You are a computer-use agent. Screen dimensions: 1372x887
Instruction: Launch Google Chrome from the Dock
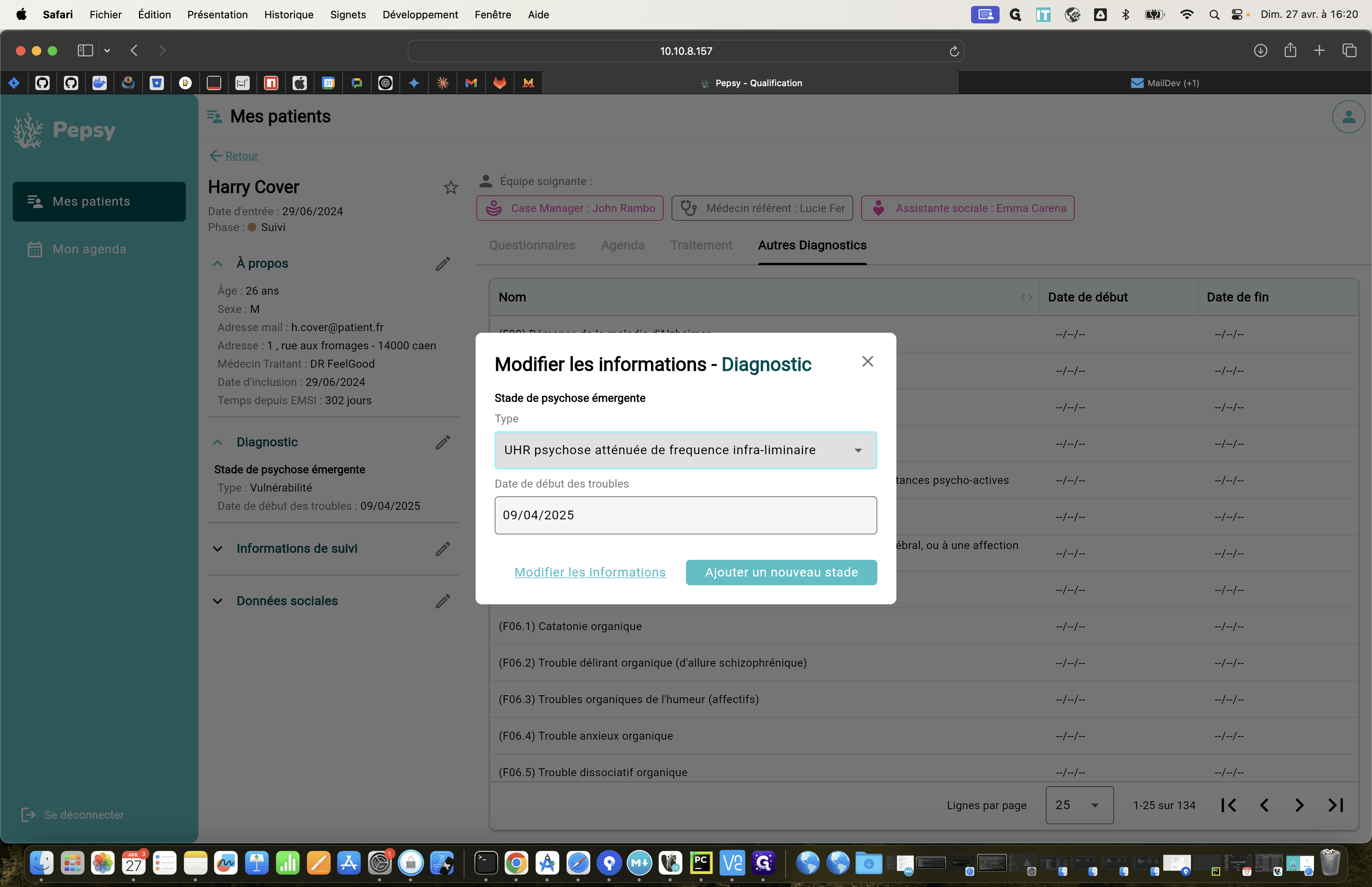point(516,863)
